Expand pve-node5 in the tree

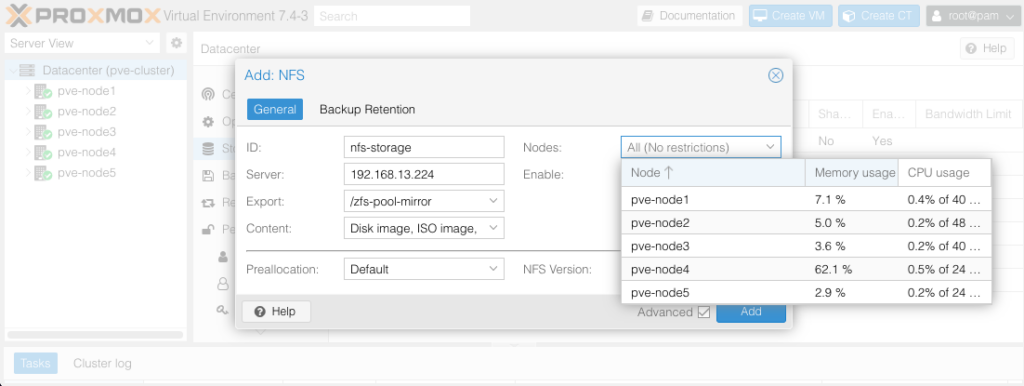click(28, 173)
